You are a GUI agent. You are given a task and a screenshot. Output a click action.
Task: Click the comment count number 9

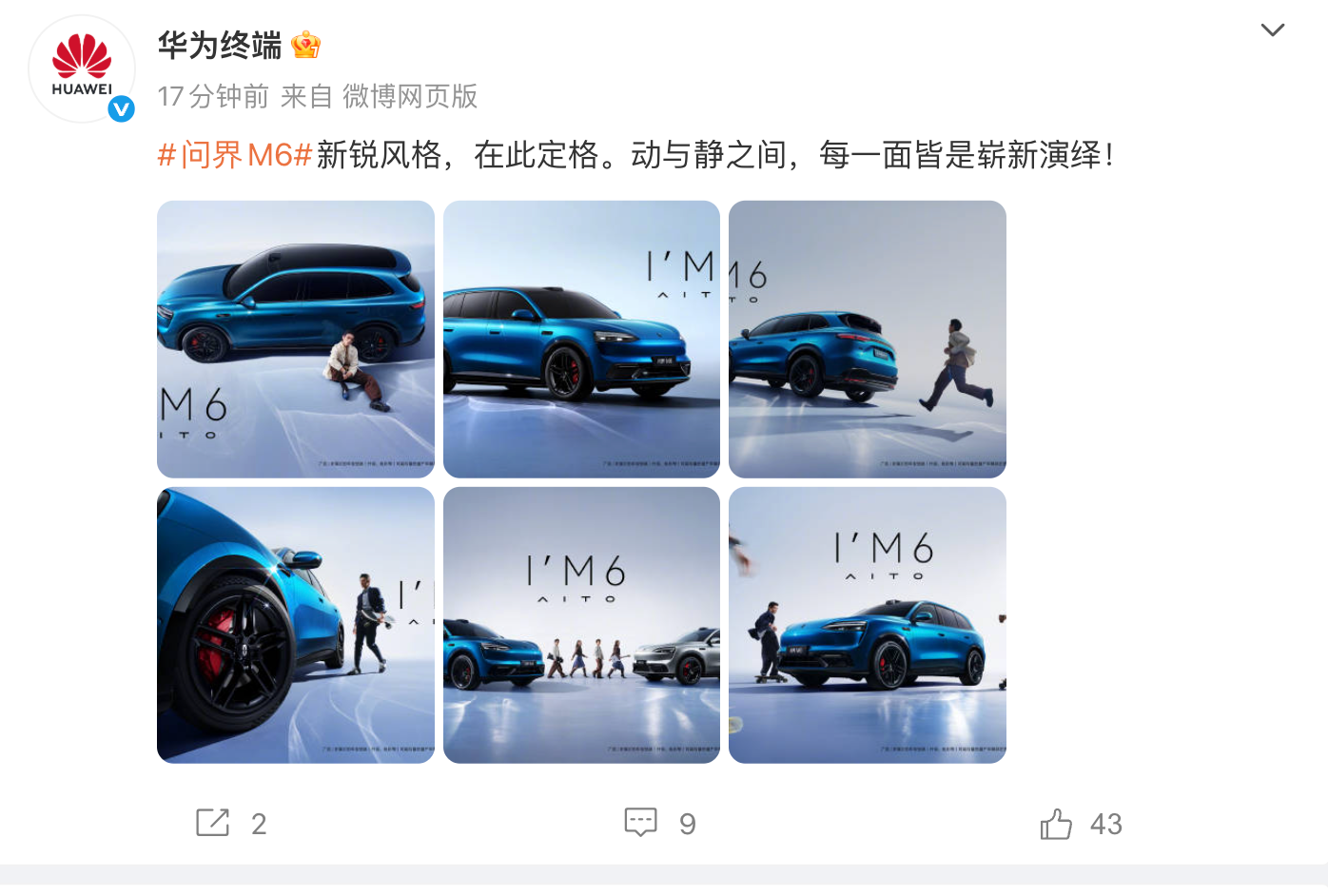coord(688,824)
